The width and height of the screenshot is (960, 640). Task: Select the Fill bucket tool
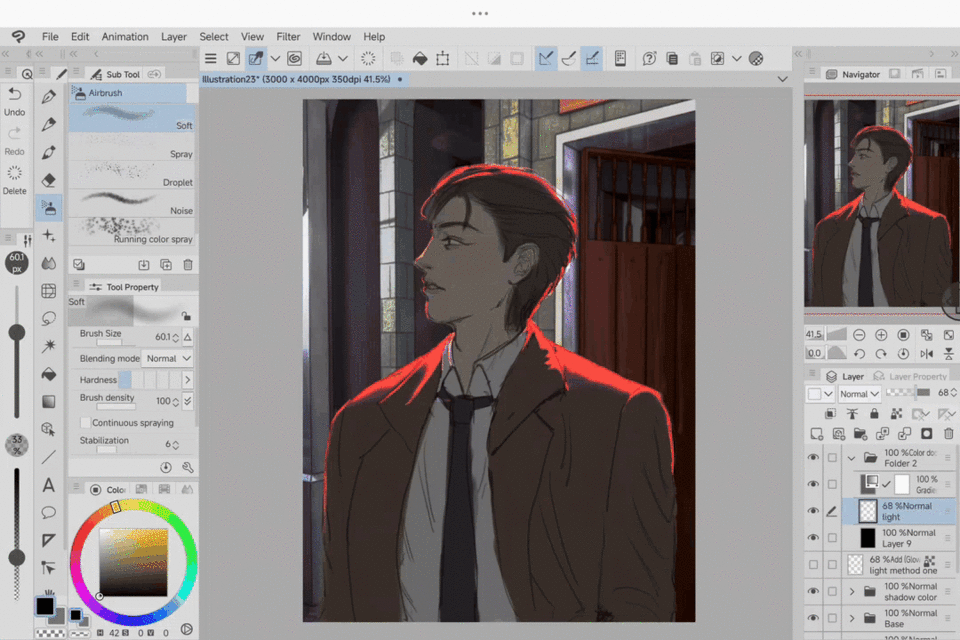tap(48, 374)
